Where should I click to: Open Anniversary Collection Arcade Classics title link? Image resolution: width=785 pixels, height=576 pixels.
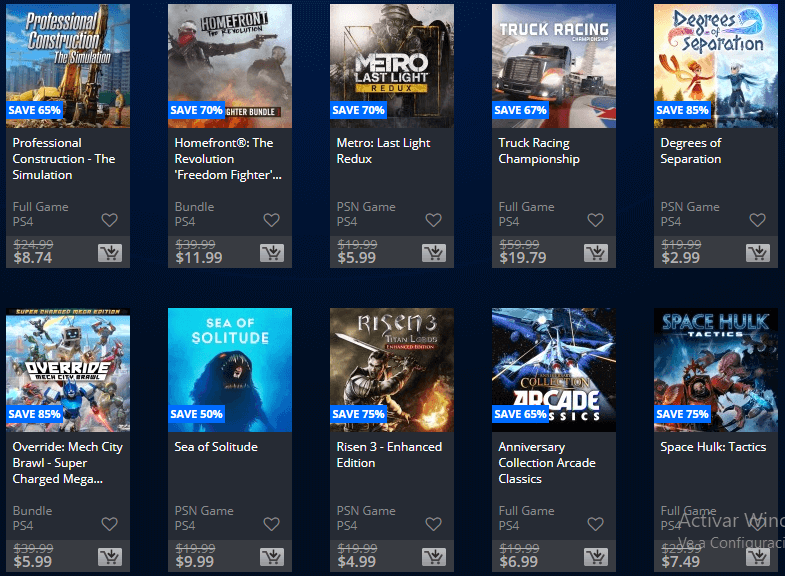tap(547, 463)
